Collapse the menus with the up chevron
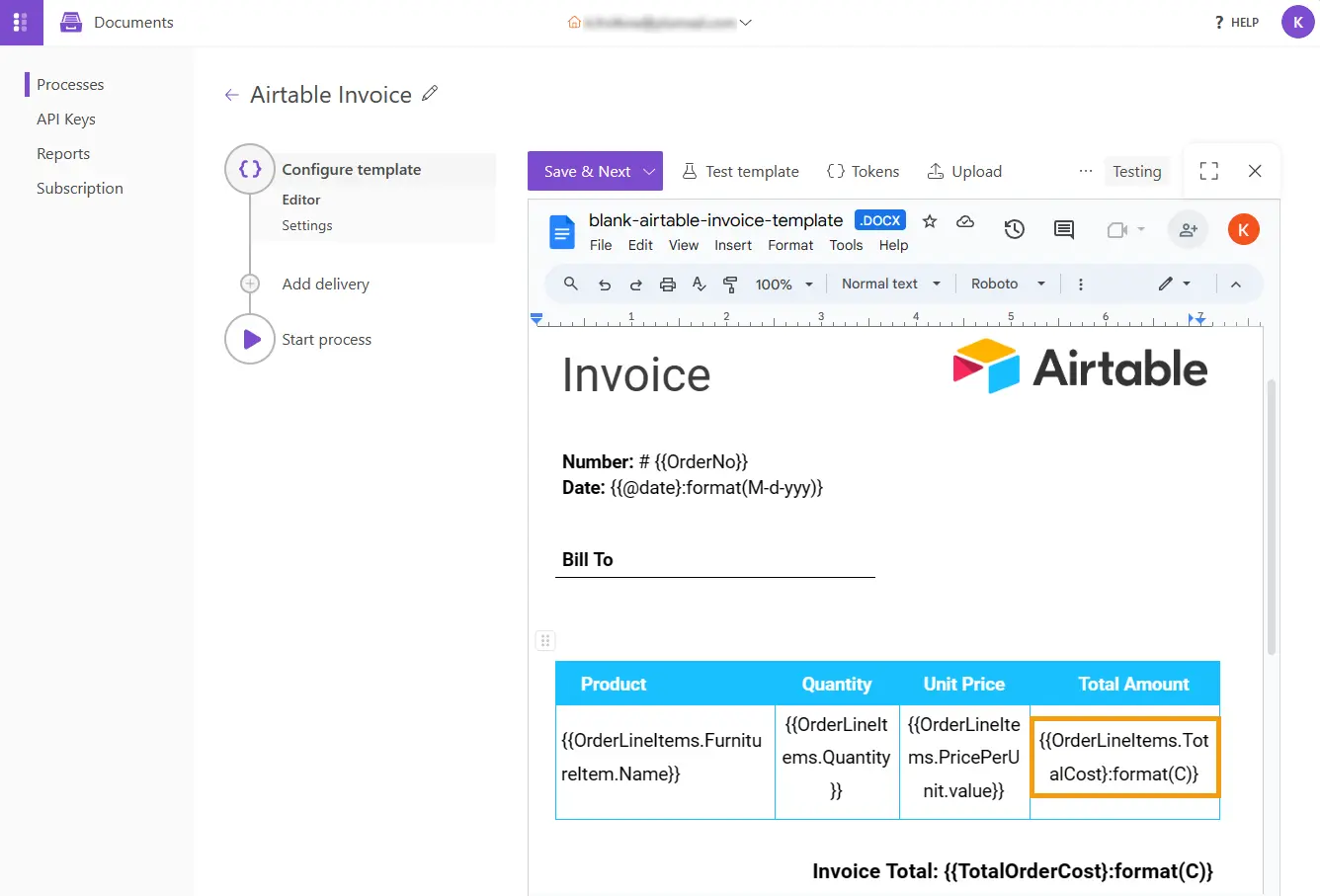This screenshot has height=896, width=1320. click(x=1235, y=285)
